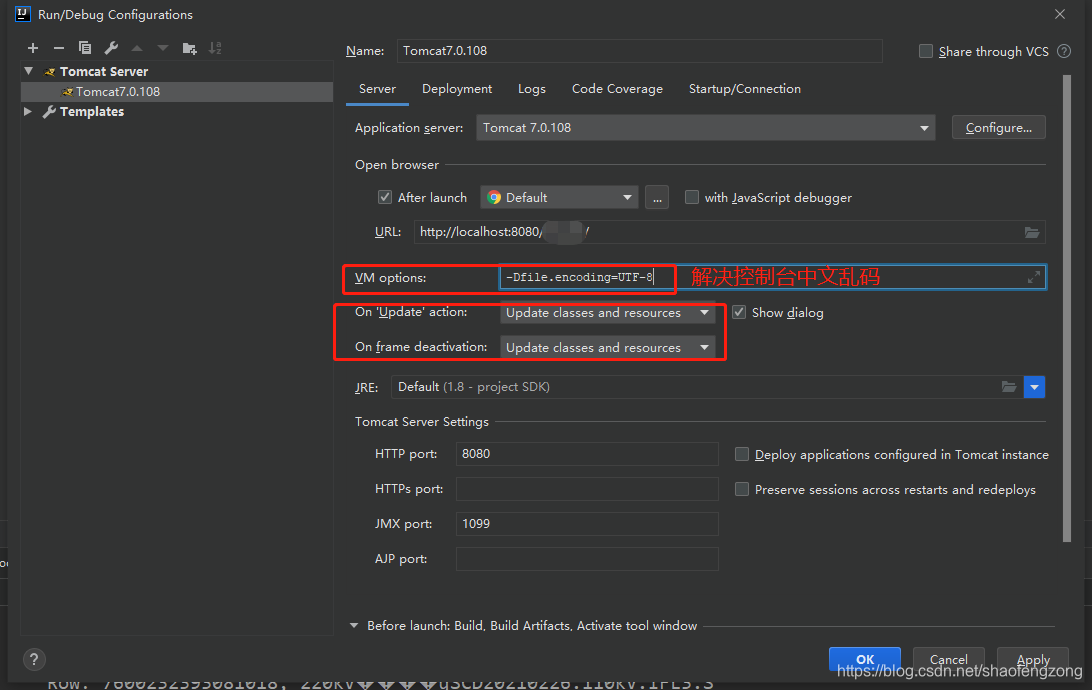Viewport: 1092px width, 690px height.
Task: Enable Preserve sessions across restarts and redeploys
Action: 742,489
